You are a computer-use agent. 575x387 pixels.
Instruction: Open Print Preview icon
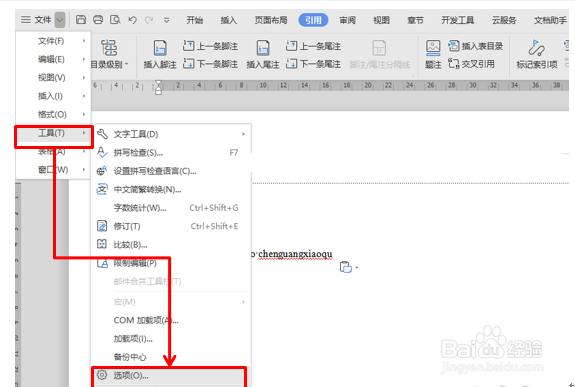115,19
